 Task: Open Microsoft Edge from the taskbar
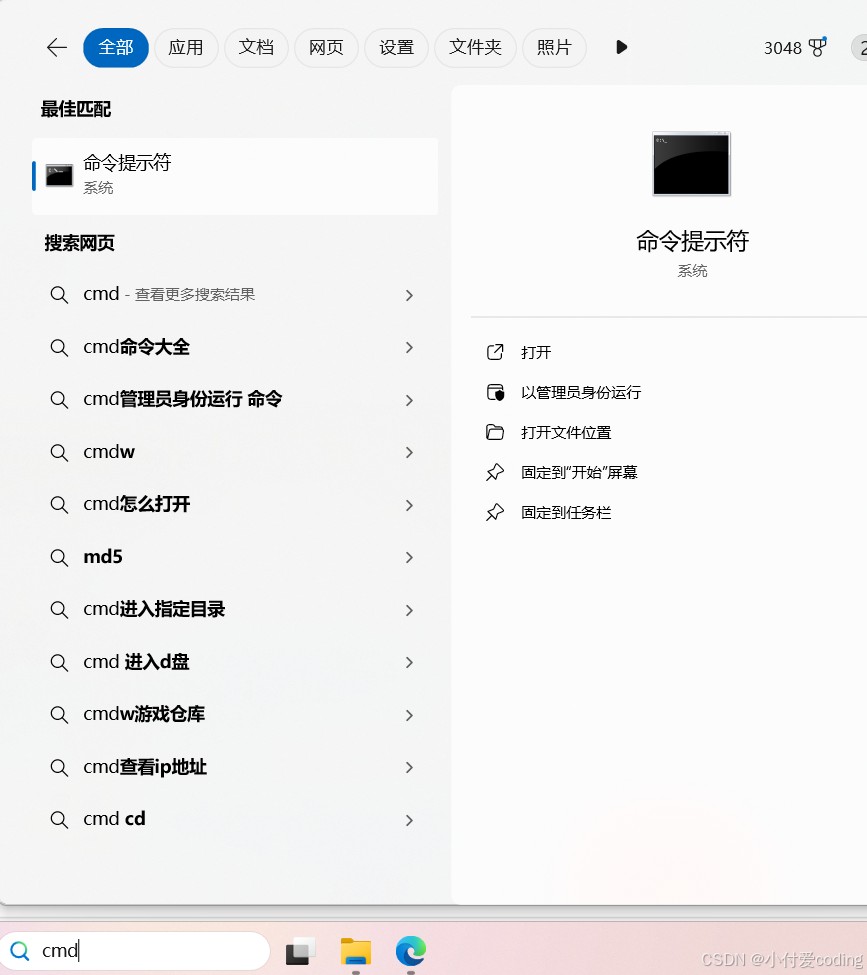pyautogui.click(x=410, y=951)
